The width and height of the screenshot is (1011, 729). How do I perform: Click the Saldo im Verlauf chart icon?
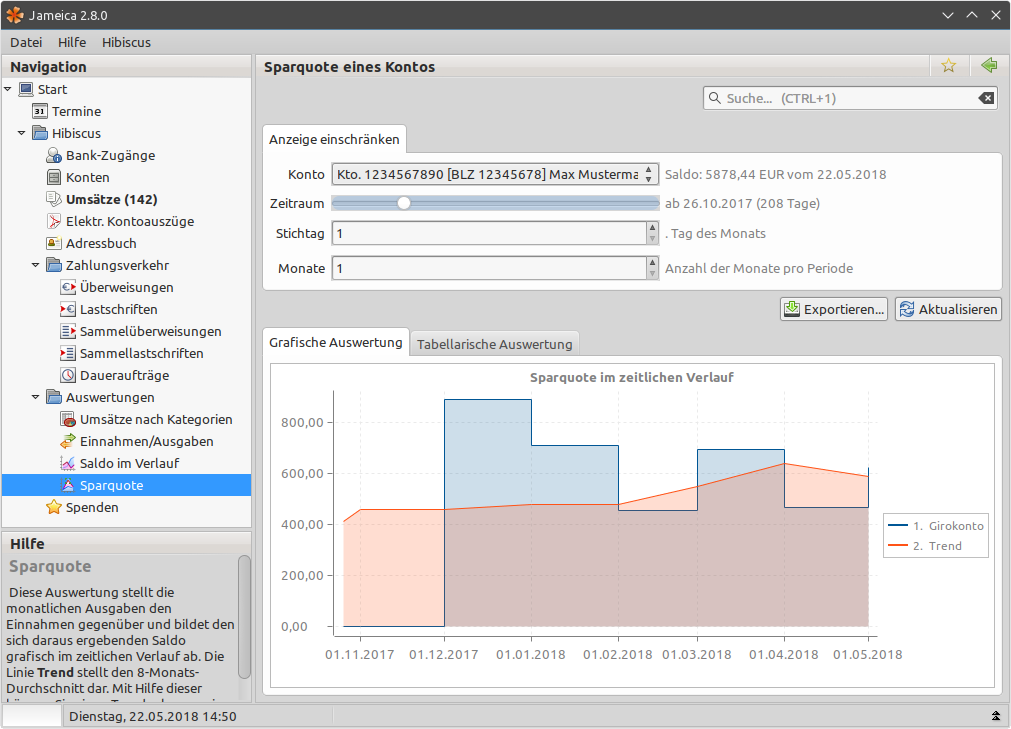click(x=68, y=463)
